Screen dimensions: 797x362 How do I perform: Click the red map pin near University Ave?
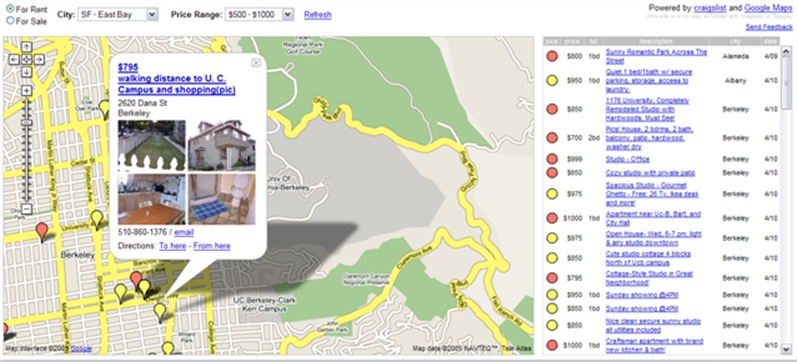pos(43,231)
